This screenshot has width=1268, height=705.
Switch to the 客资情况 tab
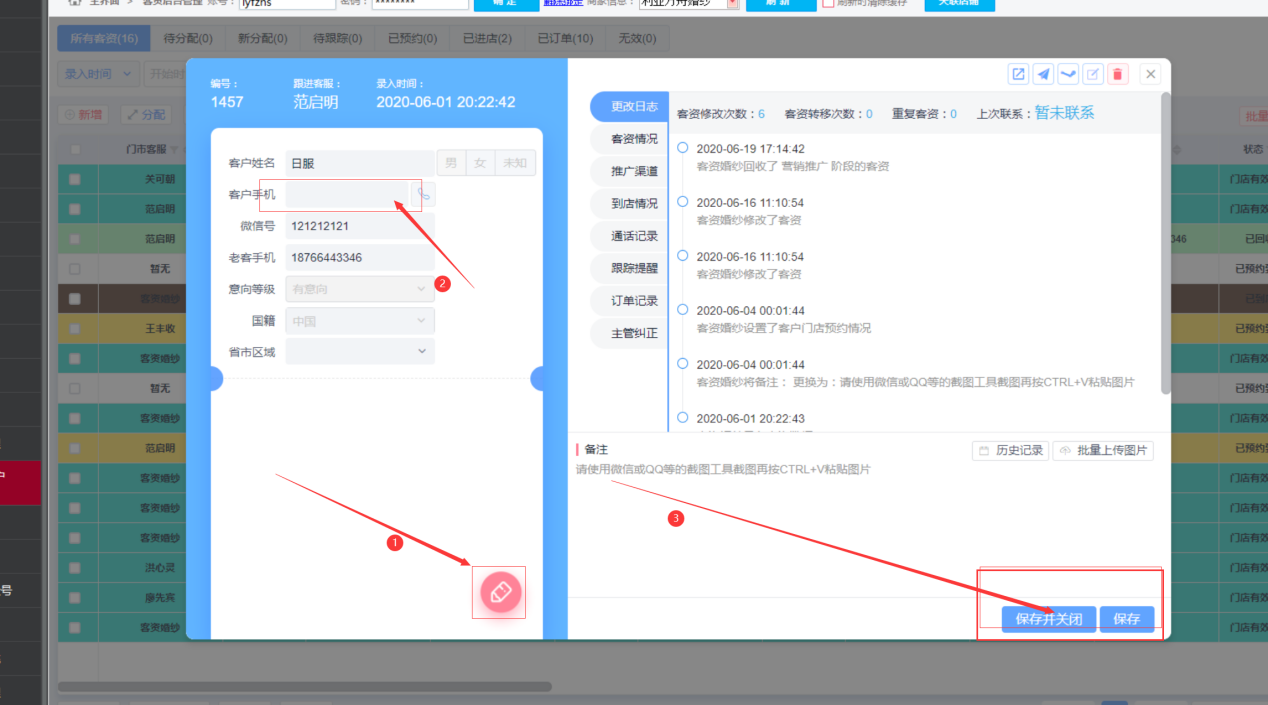pyautogui.click(x=634, y=139)
